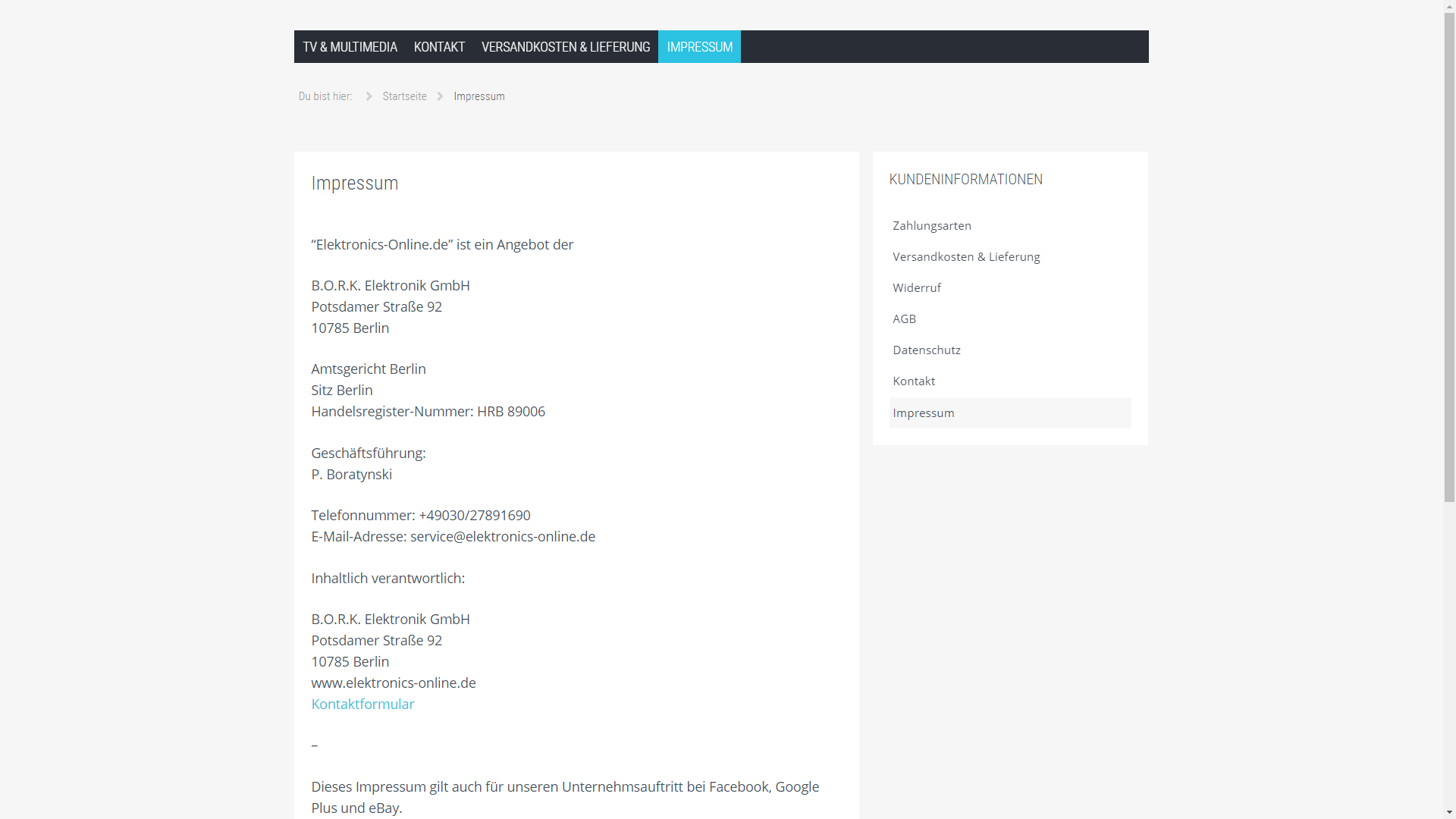This screenshot has width=1456, height=819.
Task: Click the P. Boratynski name
Action: click(x=351, y=474)
